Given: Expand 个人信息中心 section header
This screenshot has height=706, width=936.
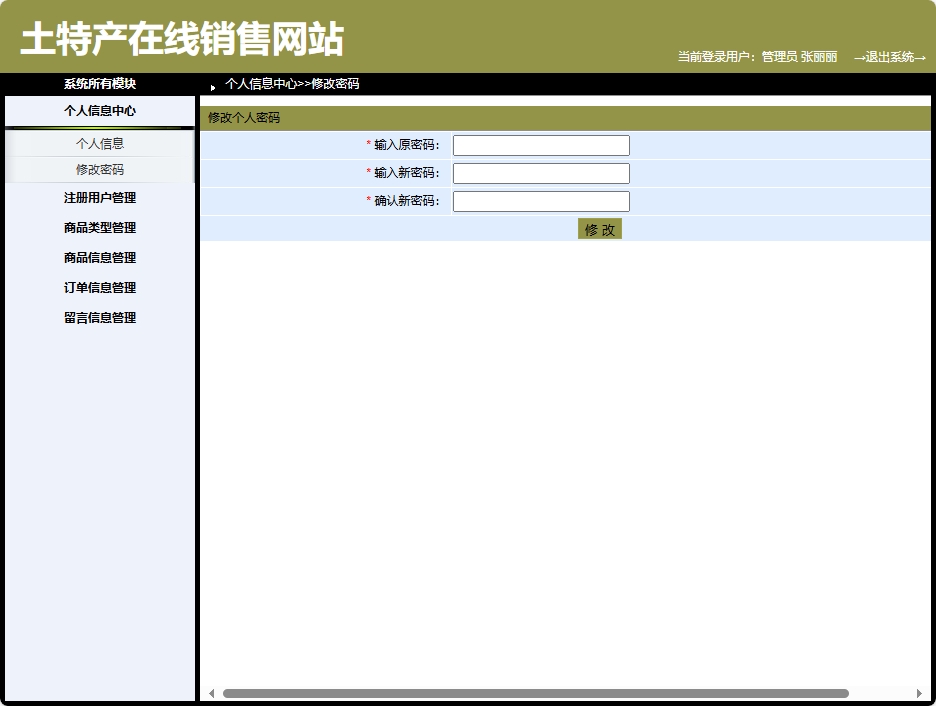Looking at the screenshot, I should point(99,111).
